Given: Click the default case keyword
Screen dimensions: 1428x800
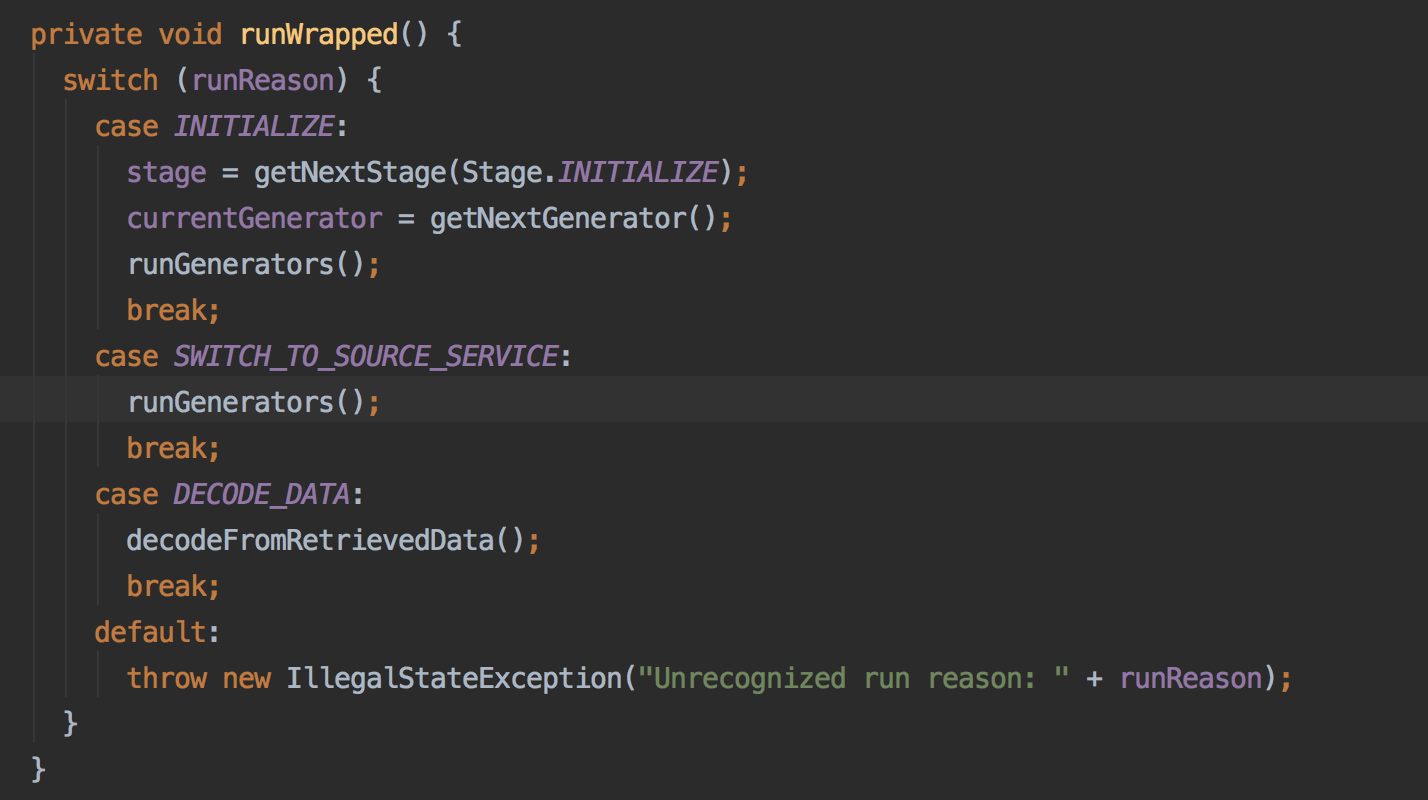Looking at the screenshot, I should point(148,631).
